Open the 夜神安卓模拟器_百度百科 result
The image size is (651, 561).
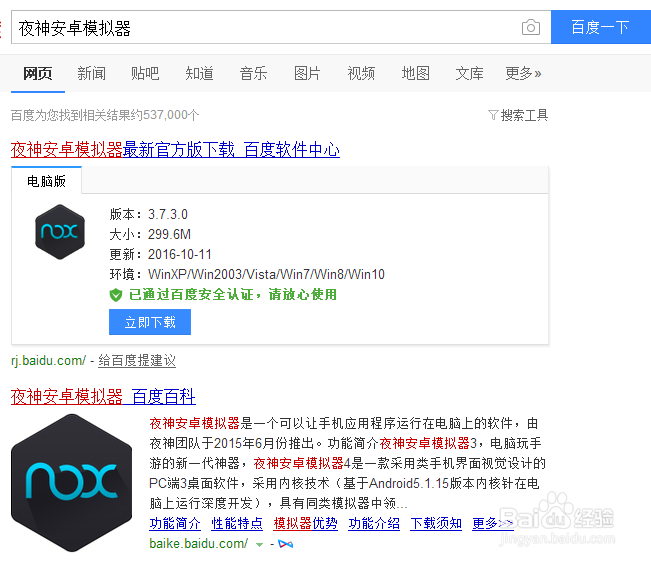click(103, 396)
